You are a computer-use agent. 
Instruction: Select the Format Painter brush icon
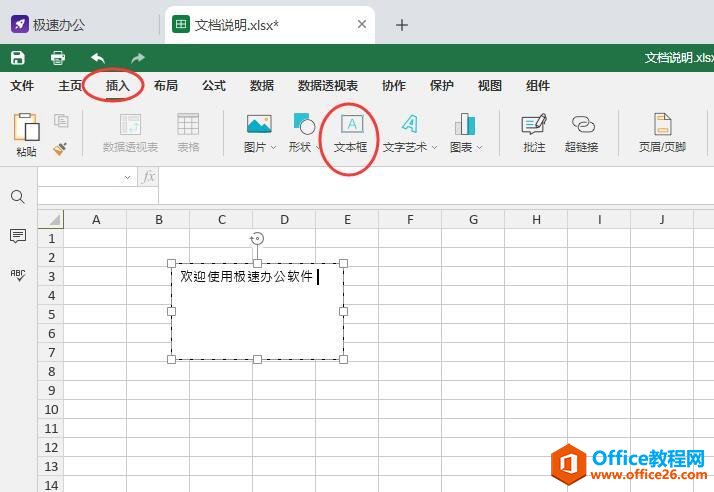(x=60, y=148)
